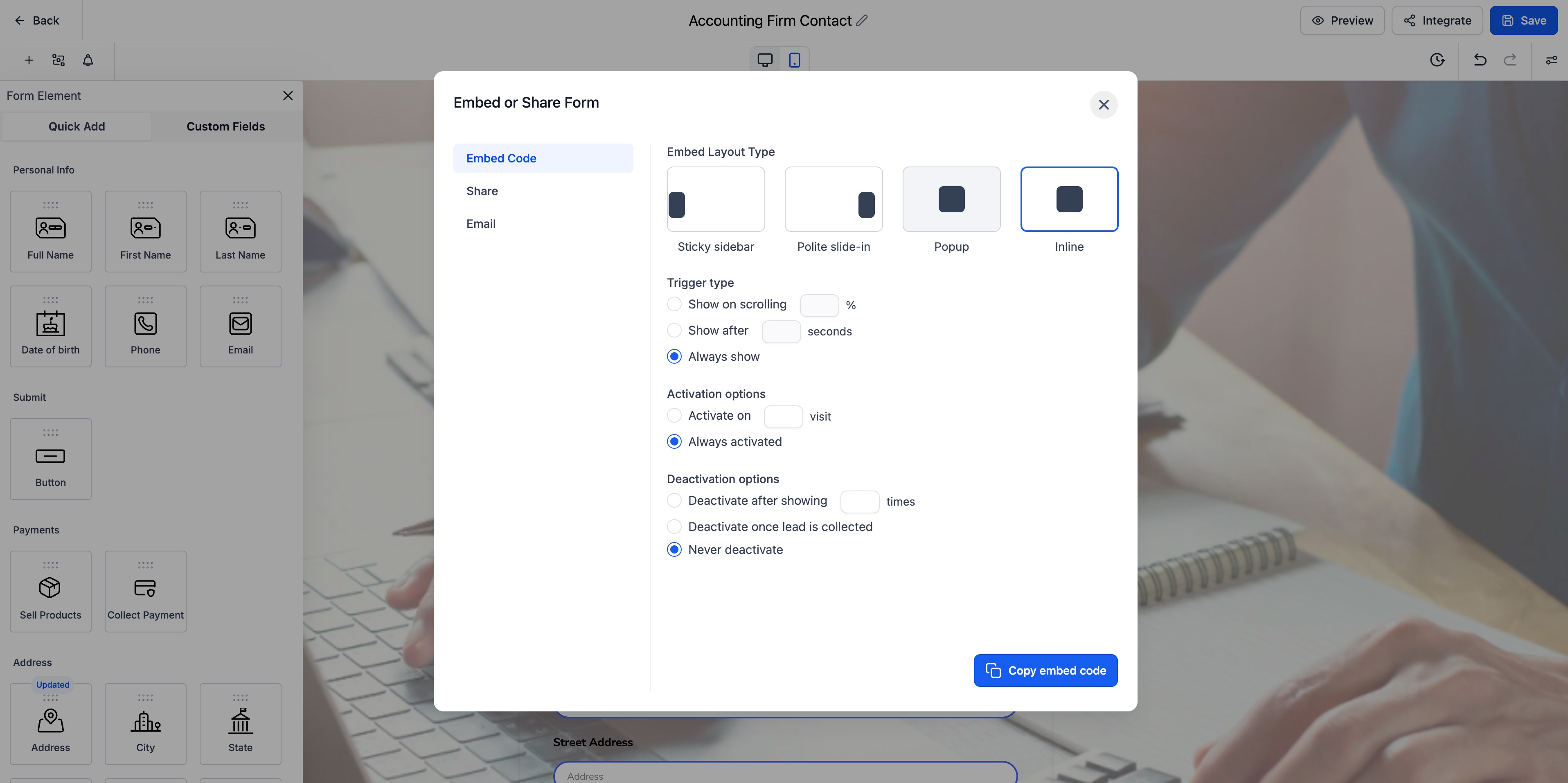Select the Show on scrolling radio
1568x783 pixels.
pyautogui.click(x=674, y=304)
